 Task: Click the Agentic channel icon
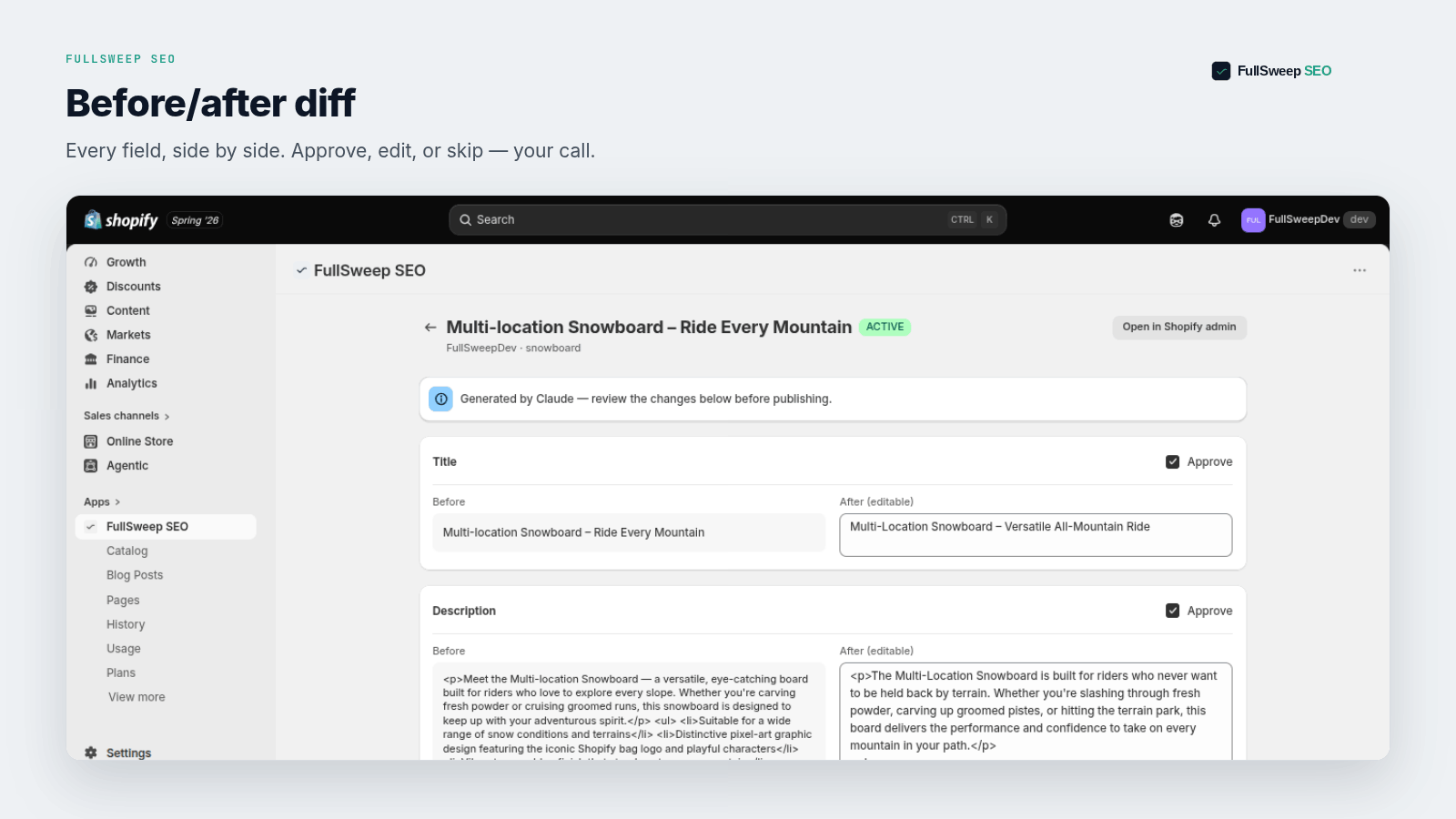(91, 466)
